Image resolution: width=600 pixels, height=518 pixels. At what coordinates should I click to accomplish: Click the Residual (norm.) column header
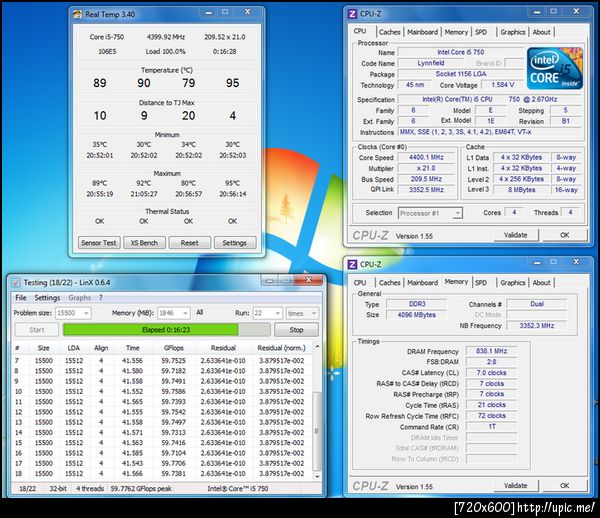pyautogui.click(x=282, y=348)
